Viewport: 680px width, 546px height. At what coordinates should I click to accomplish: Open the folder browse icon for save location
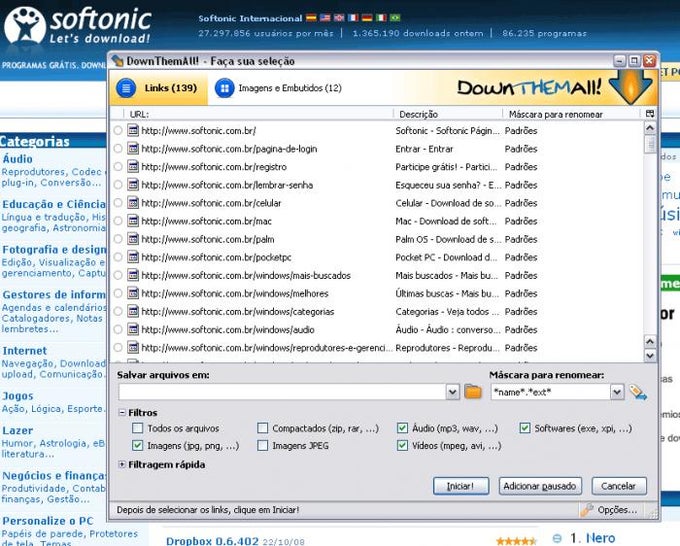click(473, 392)
